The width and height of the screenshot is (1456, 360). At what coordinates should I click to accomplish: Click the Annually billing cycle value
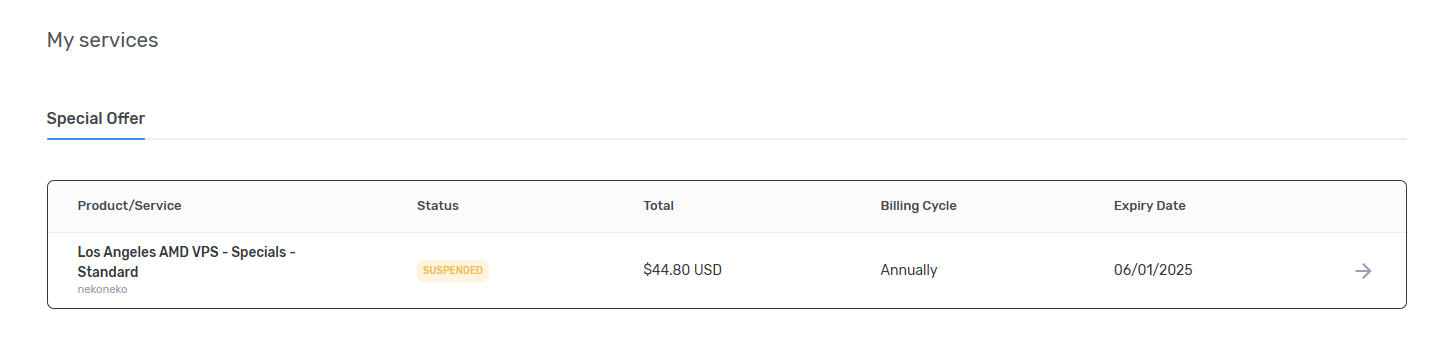point(908,270)
